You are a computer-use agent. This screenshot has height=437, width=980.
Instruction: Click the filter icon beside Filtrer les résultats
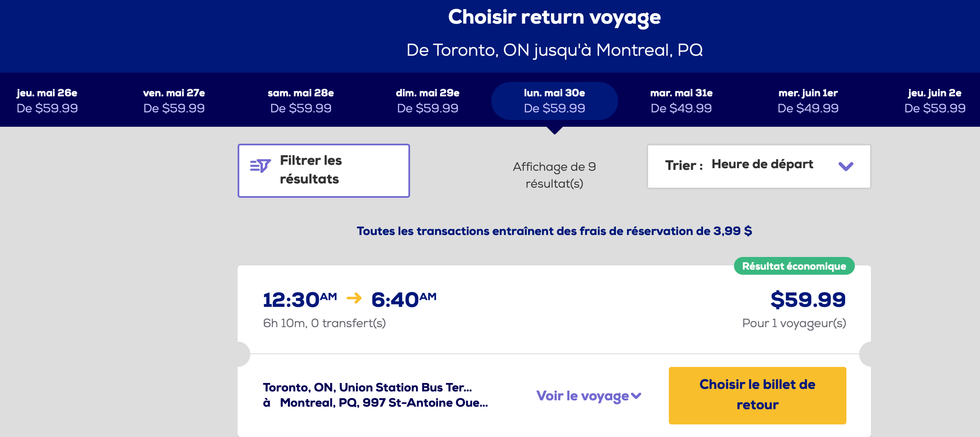[260, 166]
